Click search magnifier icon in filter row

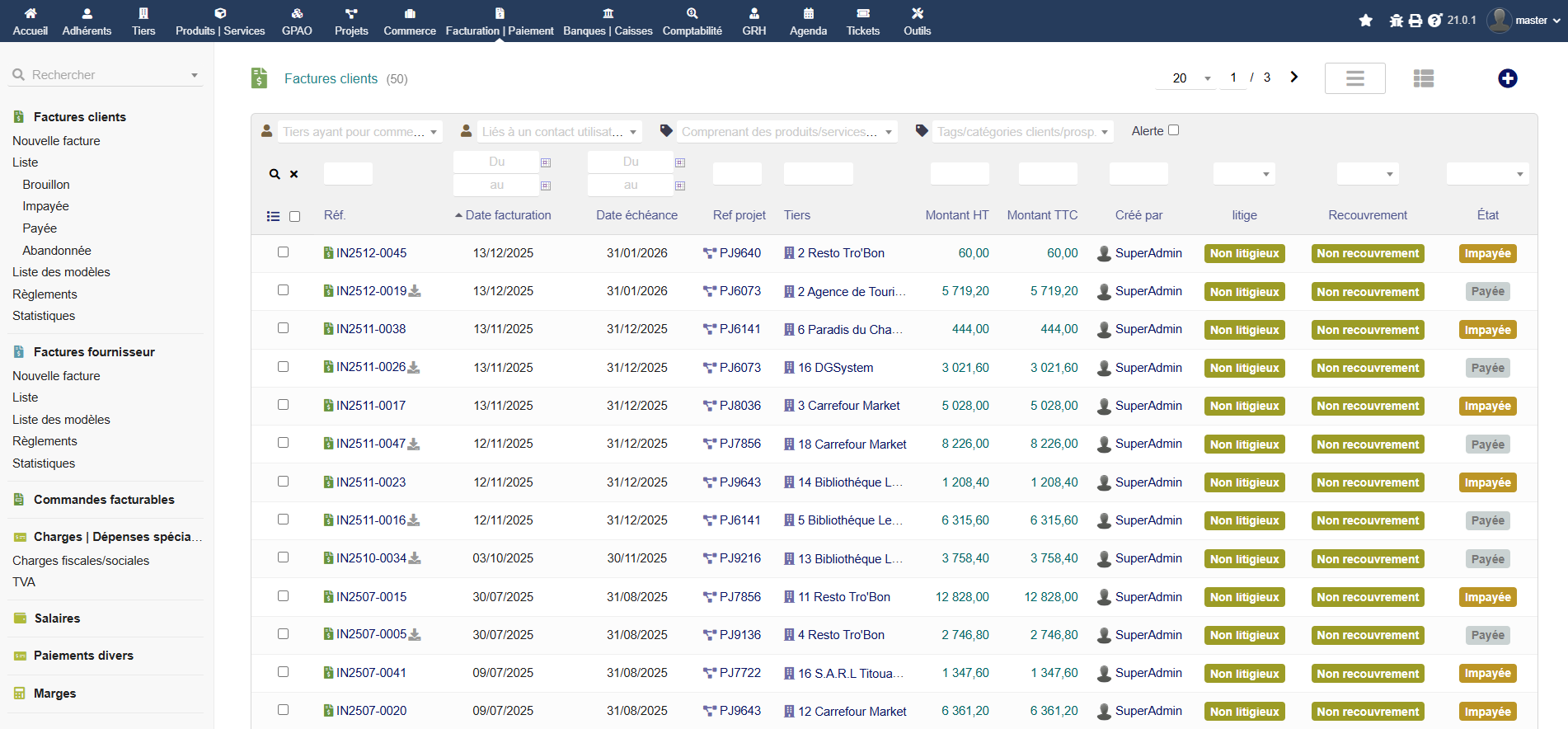(x=275, y=174)
